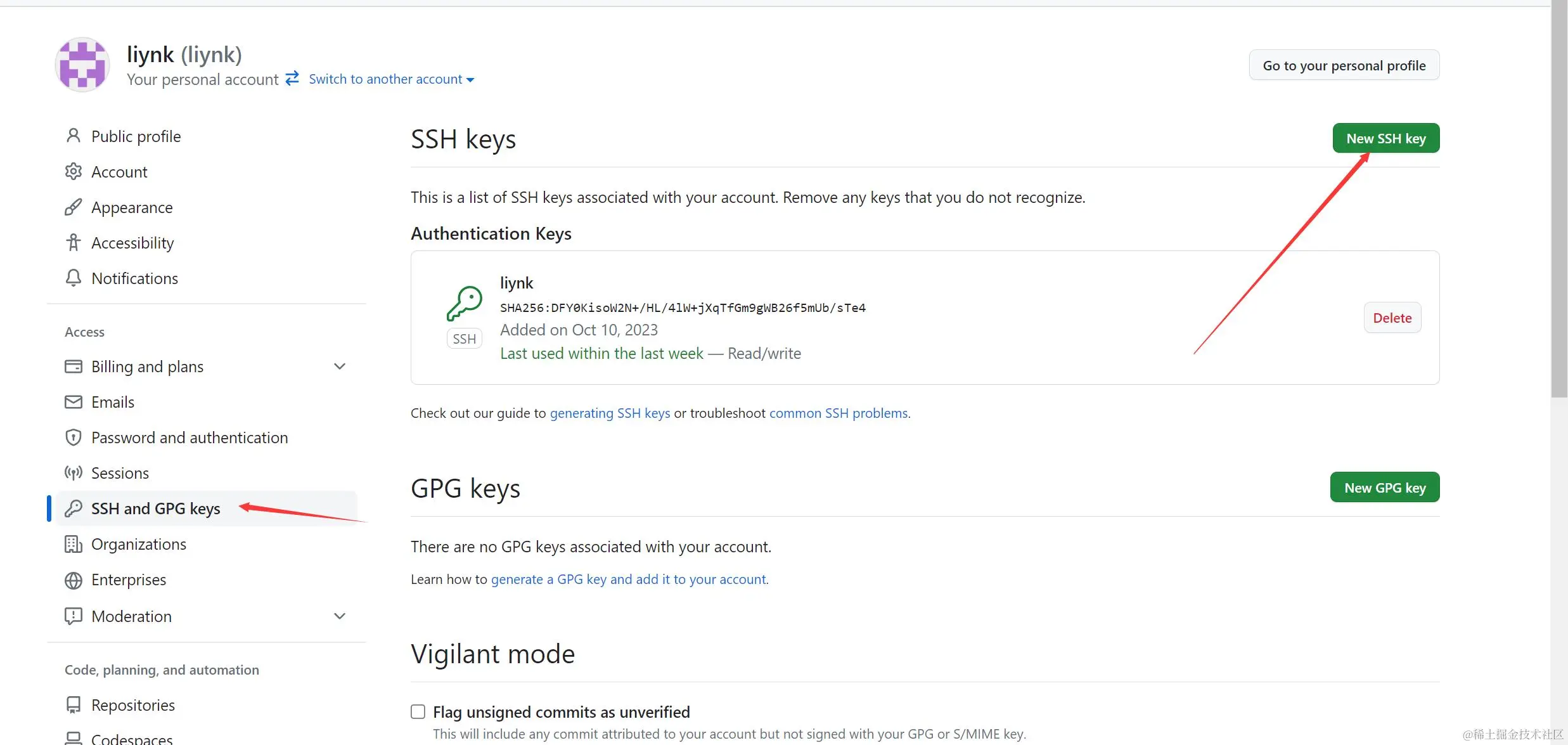
Task: Expand the Billing and plans section
Action: coord(340,366)
